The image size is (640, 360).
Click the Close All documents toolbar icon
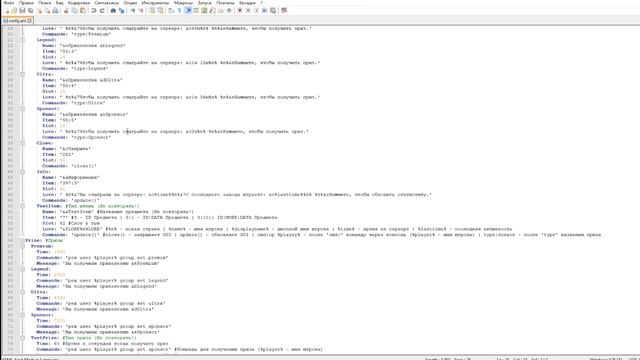(x=47, y=10)
